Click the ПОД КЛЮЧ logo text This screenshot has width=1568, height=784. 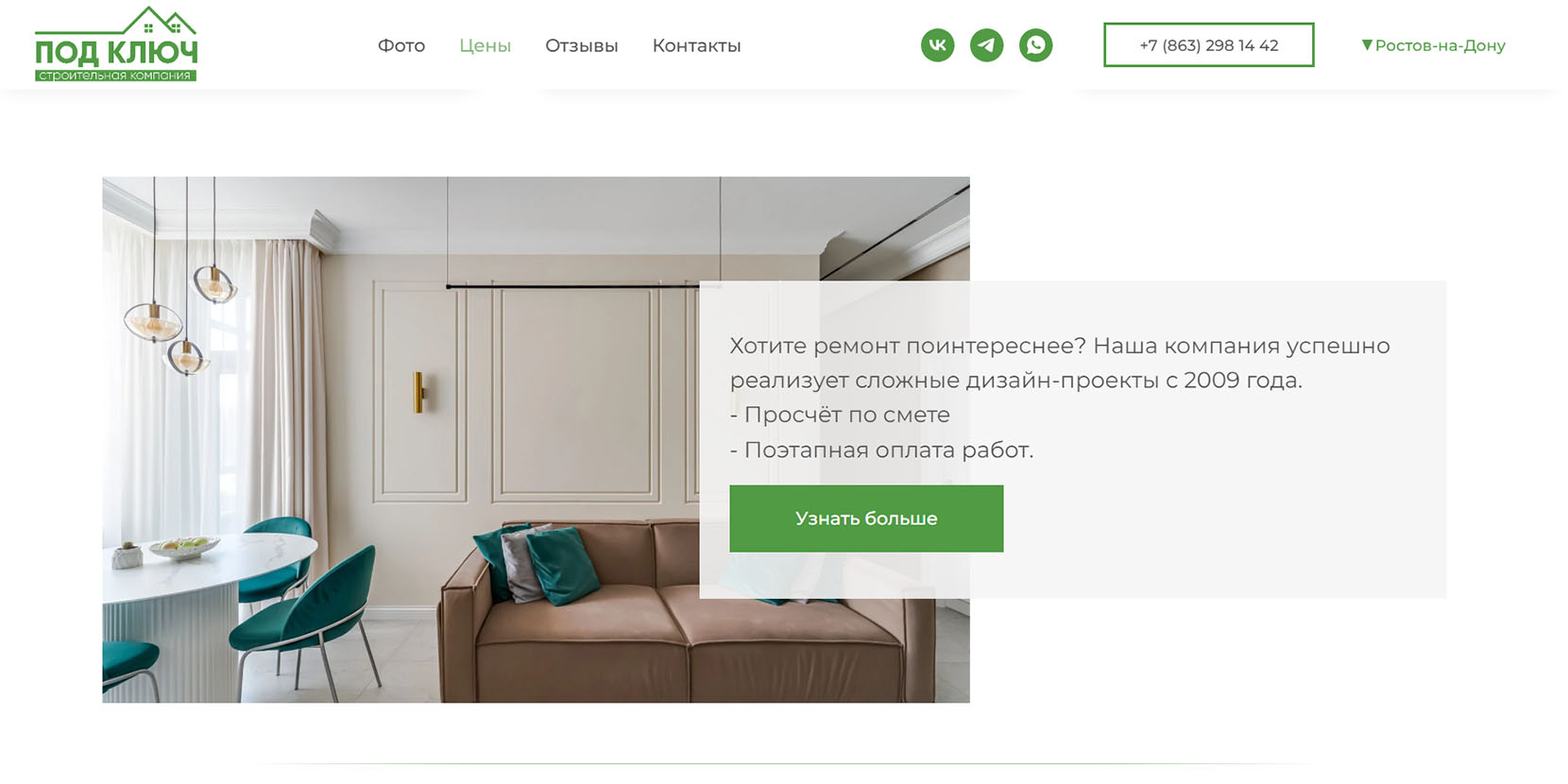coord(116,53)
